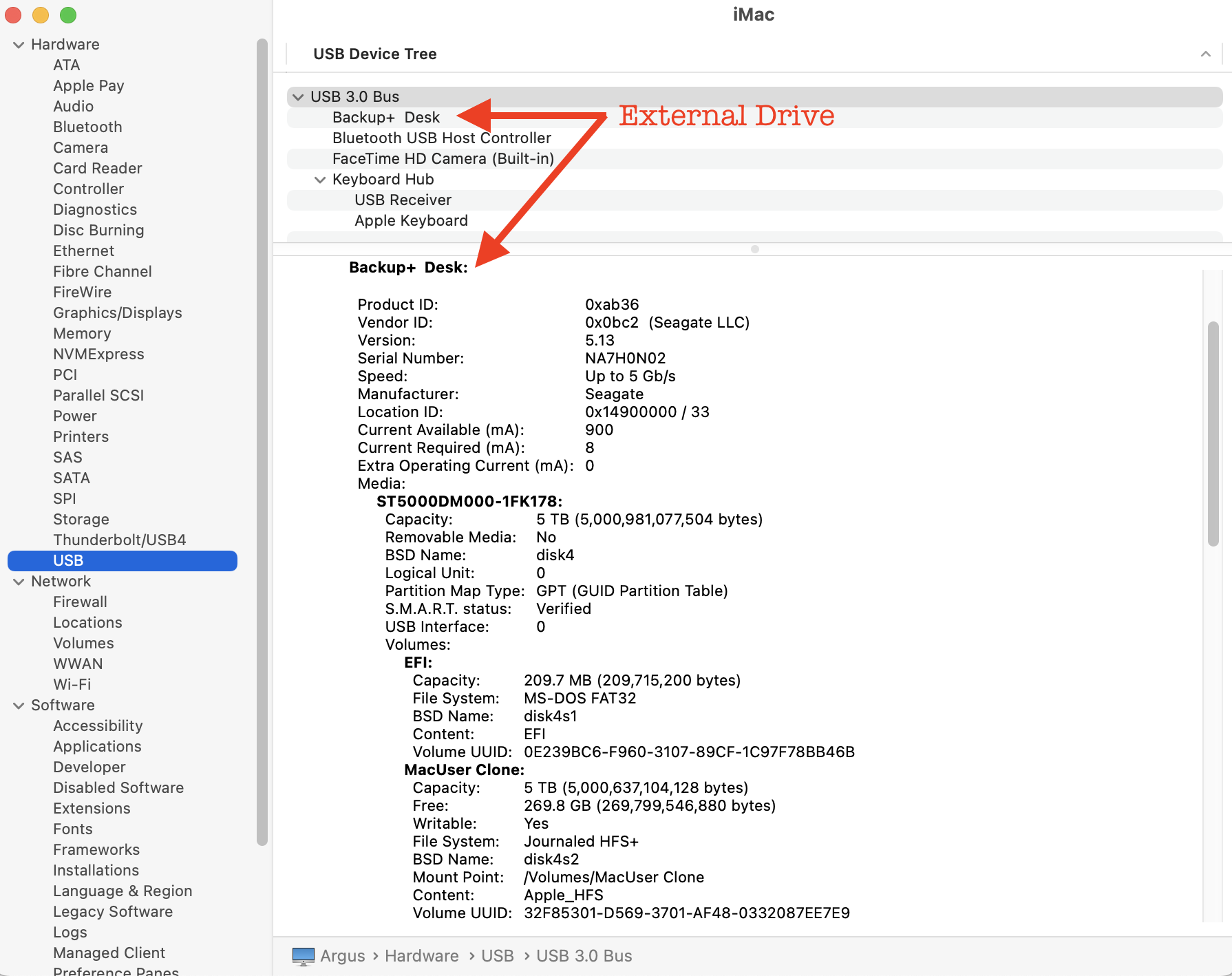This screenshot has height=976, width=1232.
Task: Open ATA in the sidebar
Action: 67,65
